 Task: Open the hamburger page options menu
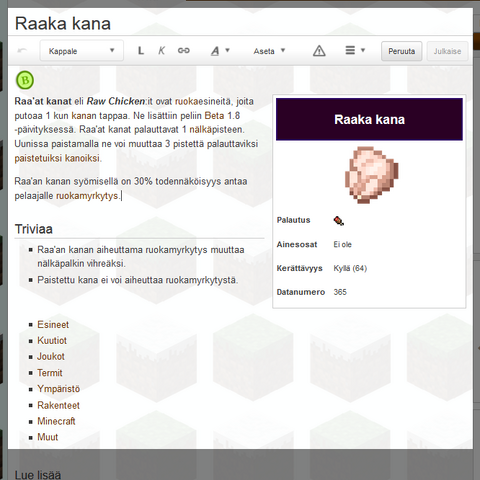[x=355, y=51]
